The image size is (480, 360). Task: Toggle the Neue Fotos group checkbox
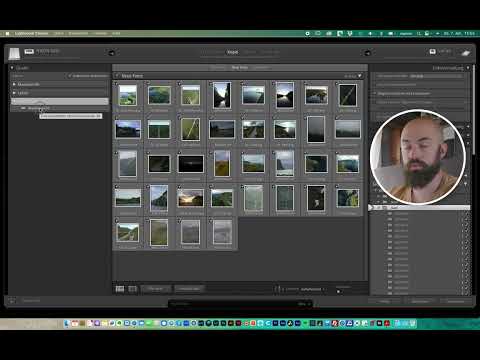(117, 76)
